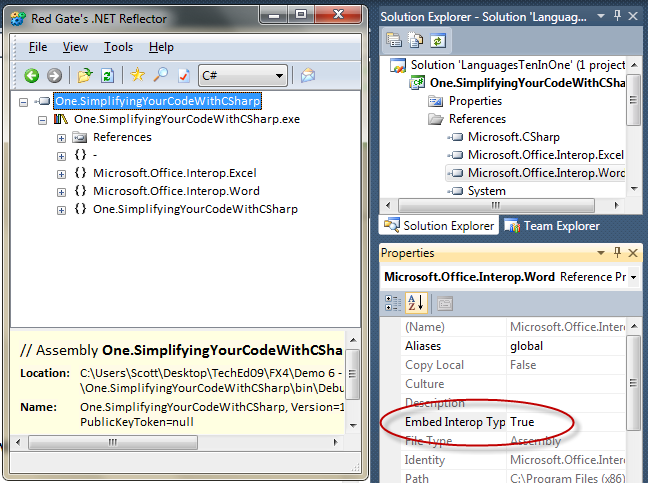Click the Open assembly folder icon

point(85,76)
